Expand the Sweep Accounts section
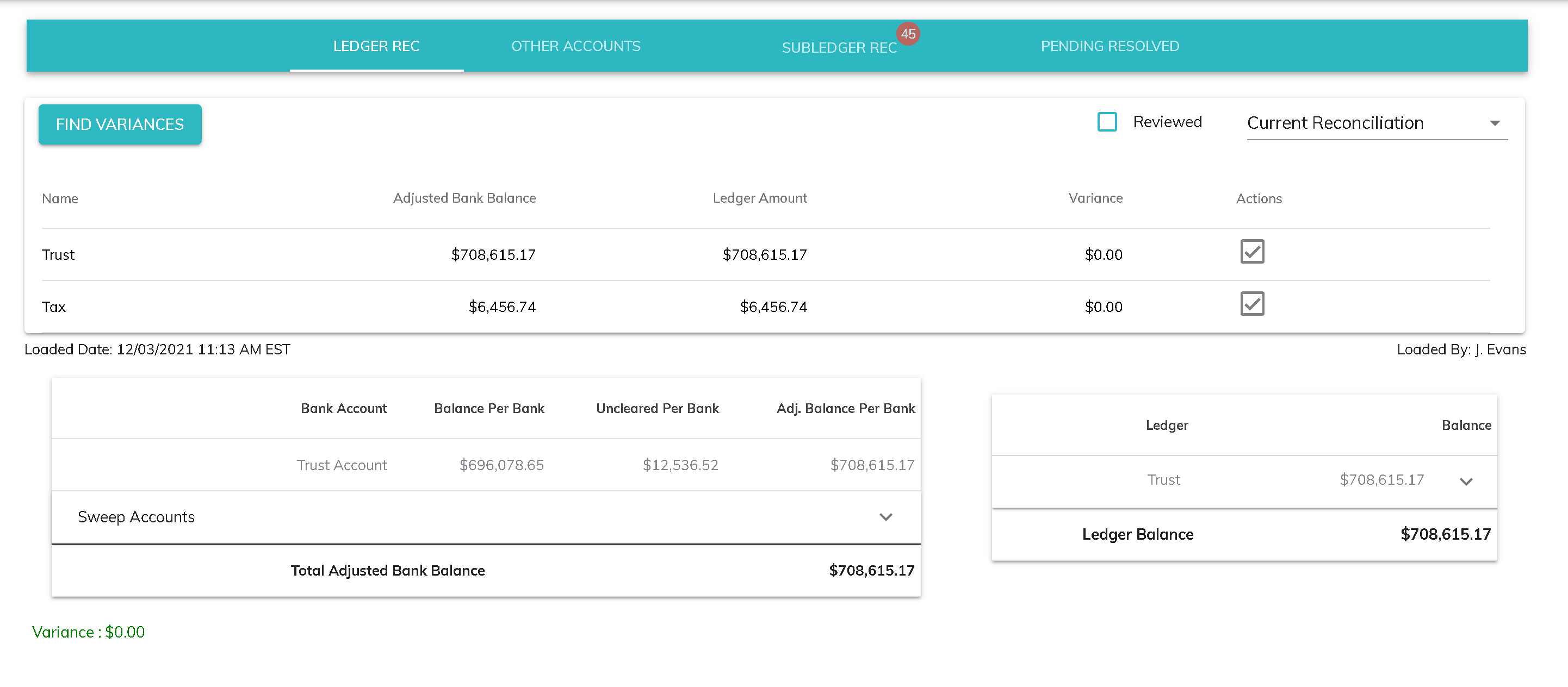This screenshot has width=1568, height=687. coord(885,517)
